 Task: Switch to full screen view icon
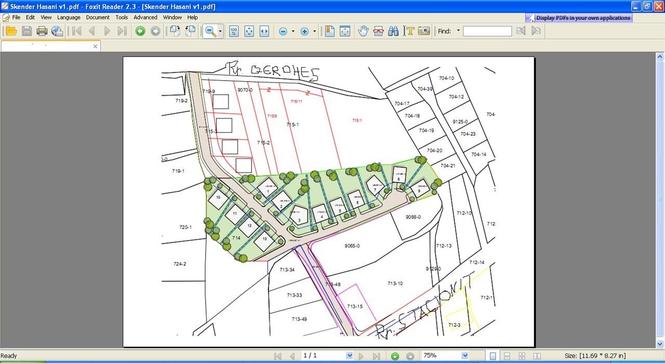click(345, 31)
